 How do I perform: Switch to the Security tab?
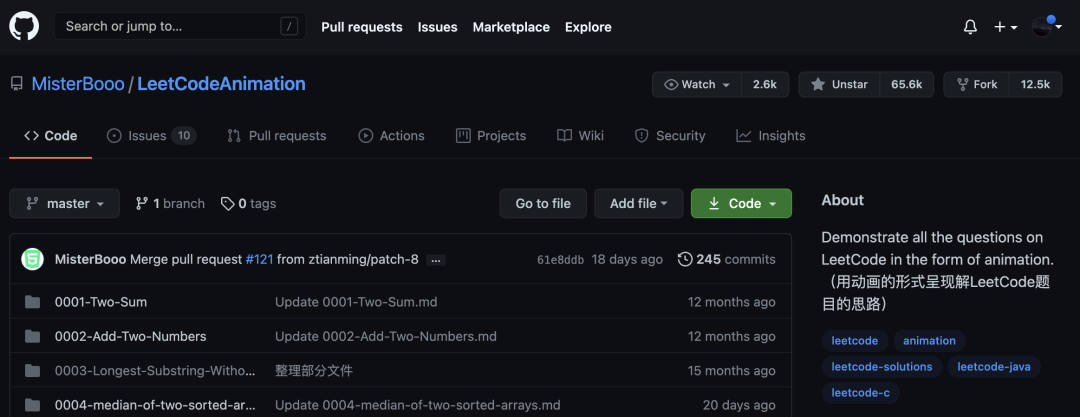click(670, 136)
